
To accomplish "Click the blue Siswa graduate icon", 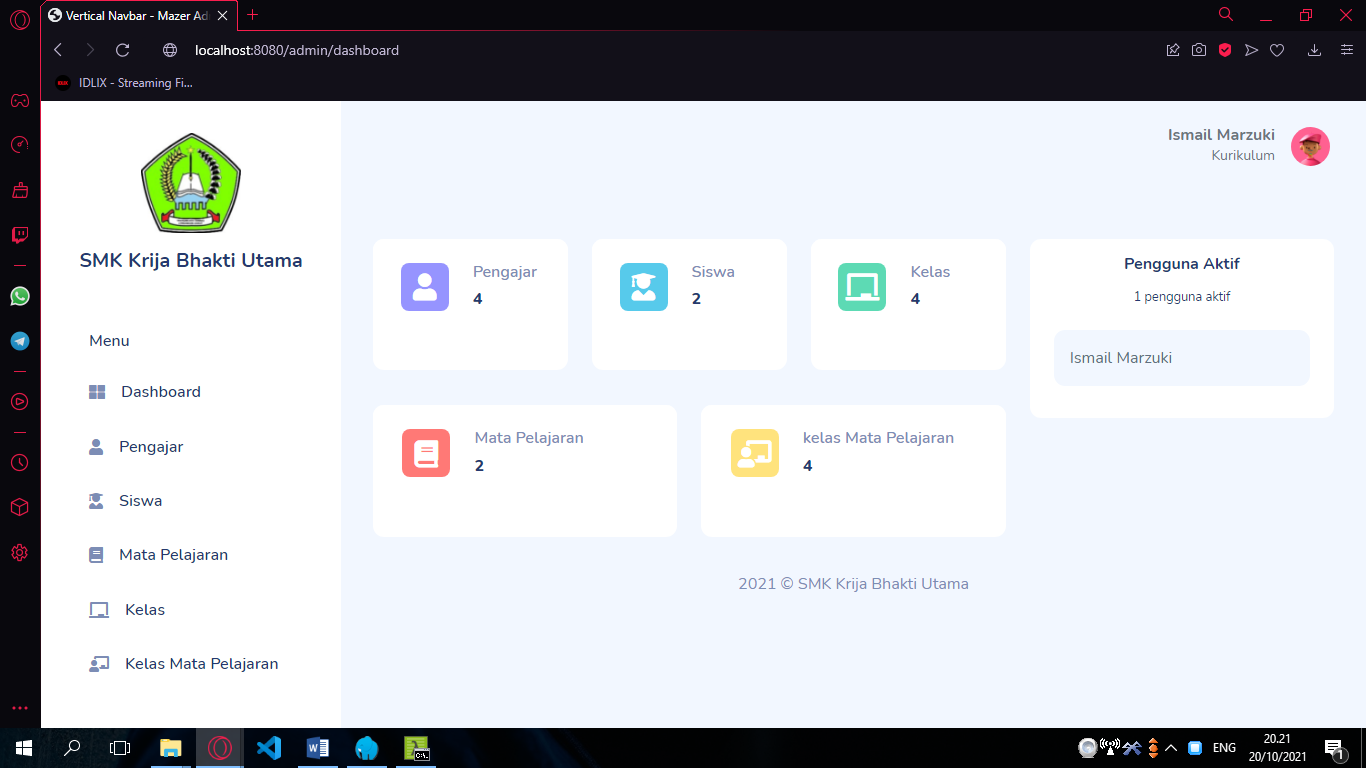I will [x=643, y=287].
